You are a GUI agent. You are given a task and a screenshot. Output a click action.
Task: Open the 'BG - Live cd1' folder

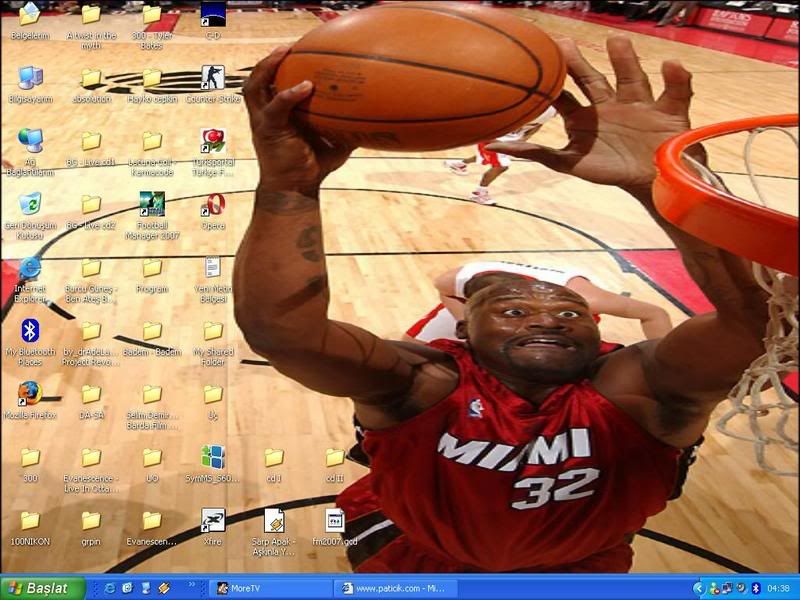tap(91, 141)
